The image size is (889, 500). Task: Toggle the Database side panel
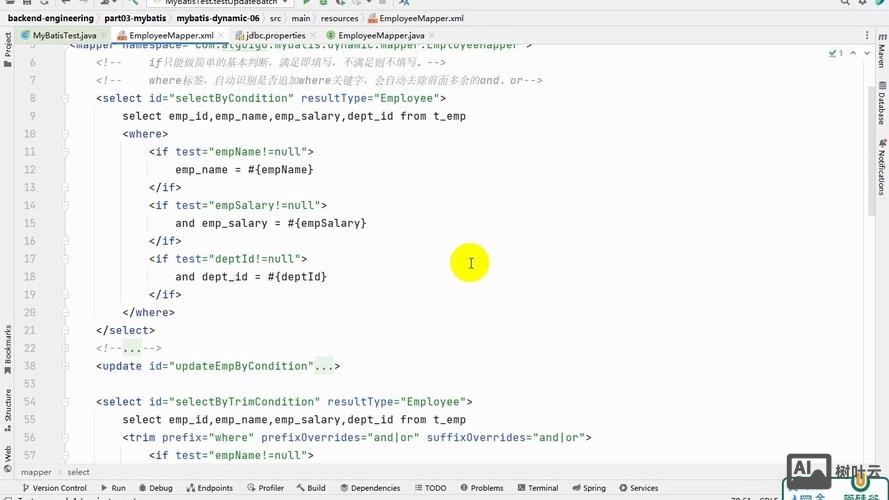coord(881,104)
